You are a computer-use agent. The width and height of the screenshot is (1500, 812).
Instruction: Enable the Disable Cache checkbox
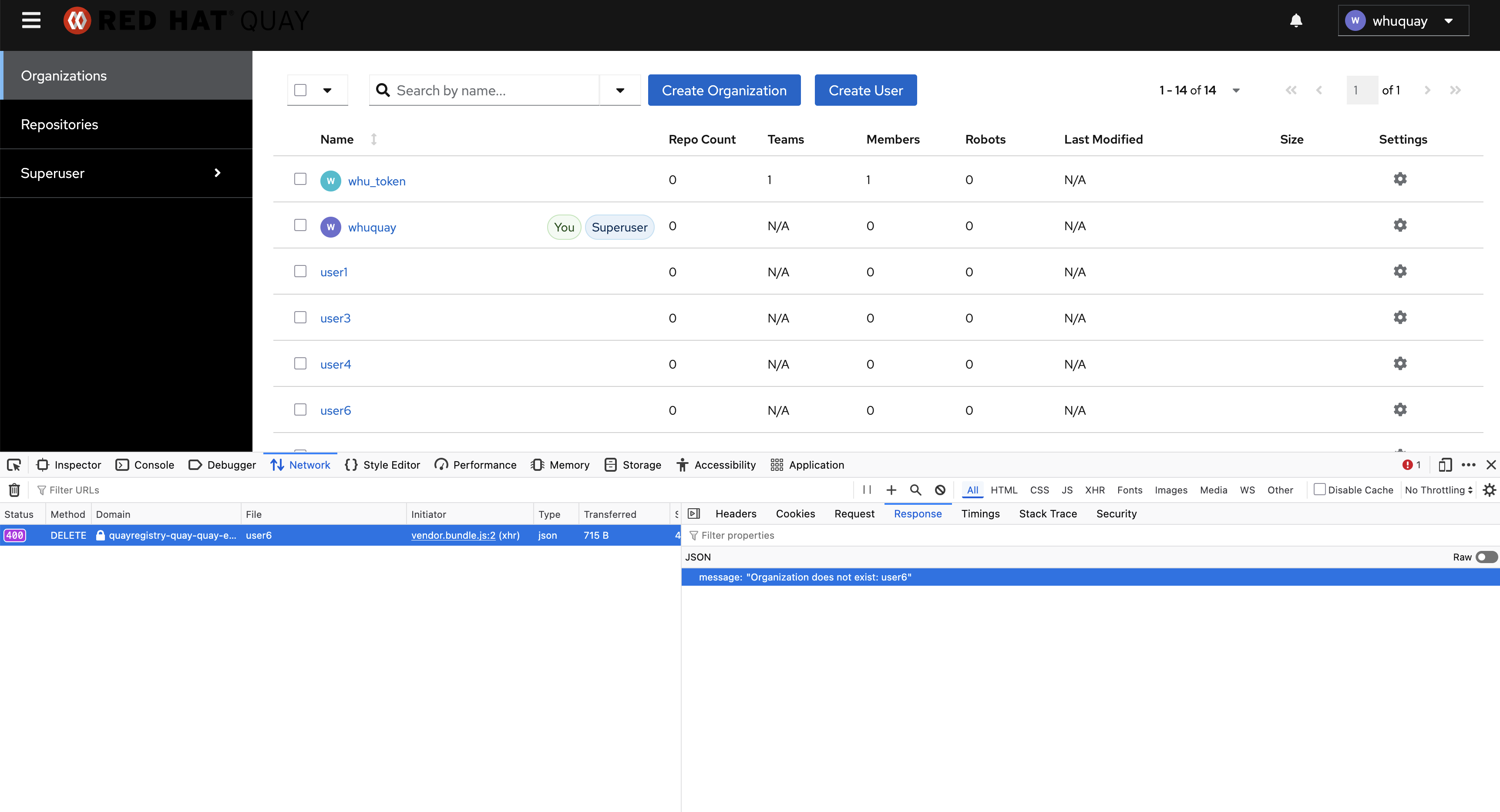coord(1319,490)
